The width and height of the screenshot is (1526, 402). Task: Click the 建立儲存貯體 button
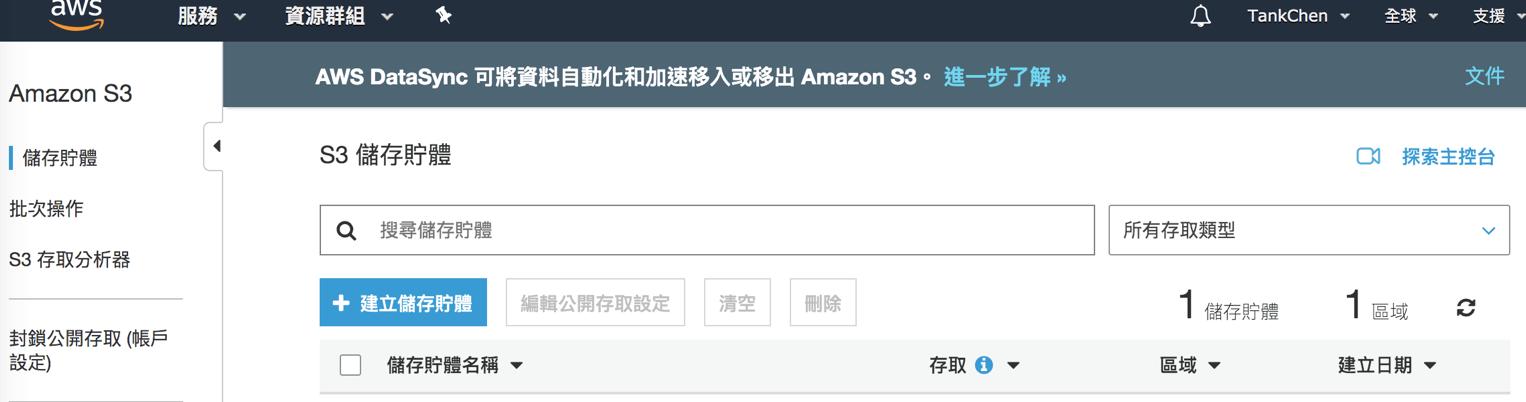click(403, 303)
